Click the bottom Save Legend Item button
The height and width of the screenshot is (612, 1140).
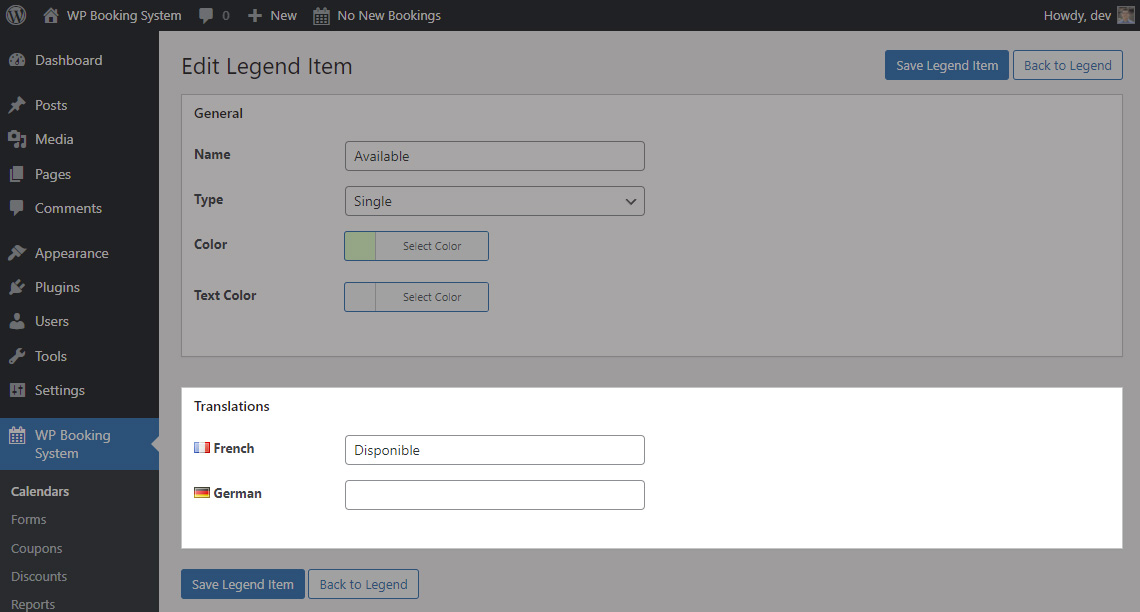243,584
